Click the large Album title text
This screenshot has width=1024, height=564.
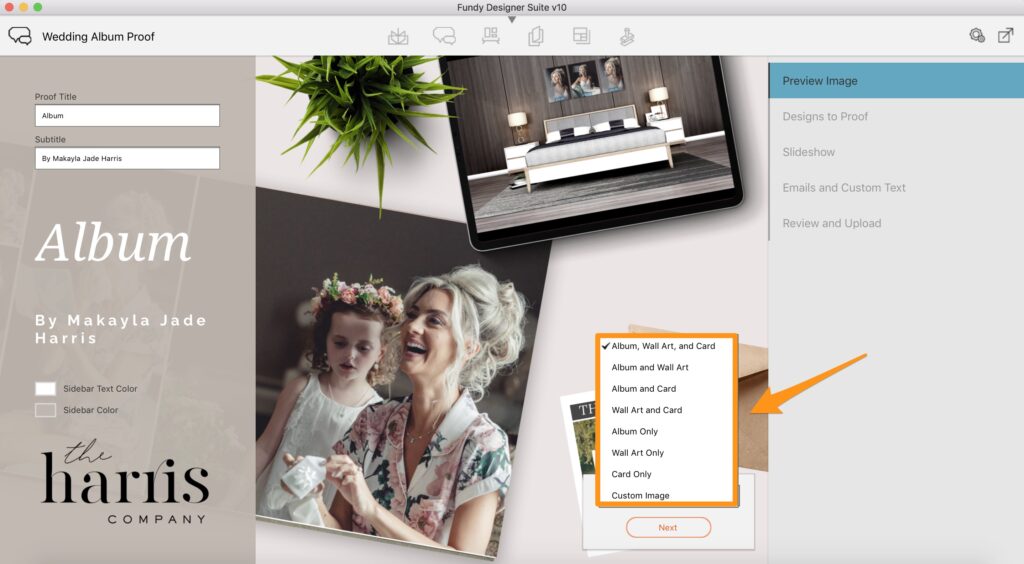(x=113, y=242)
